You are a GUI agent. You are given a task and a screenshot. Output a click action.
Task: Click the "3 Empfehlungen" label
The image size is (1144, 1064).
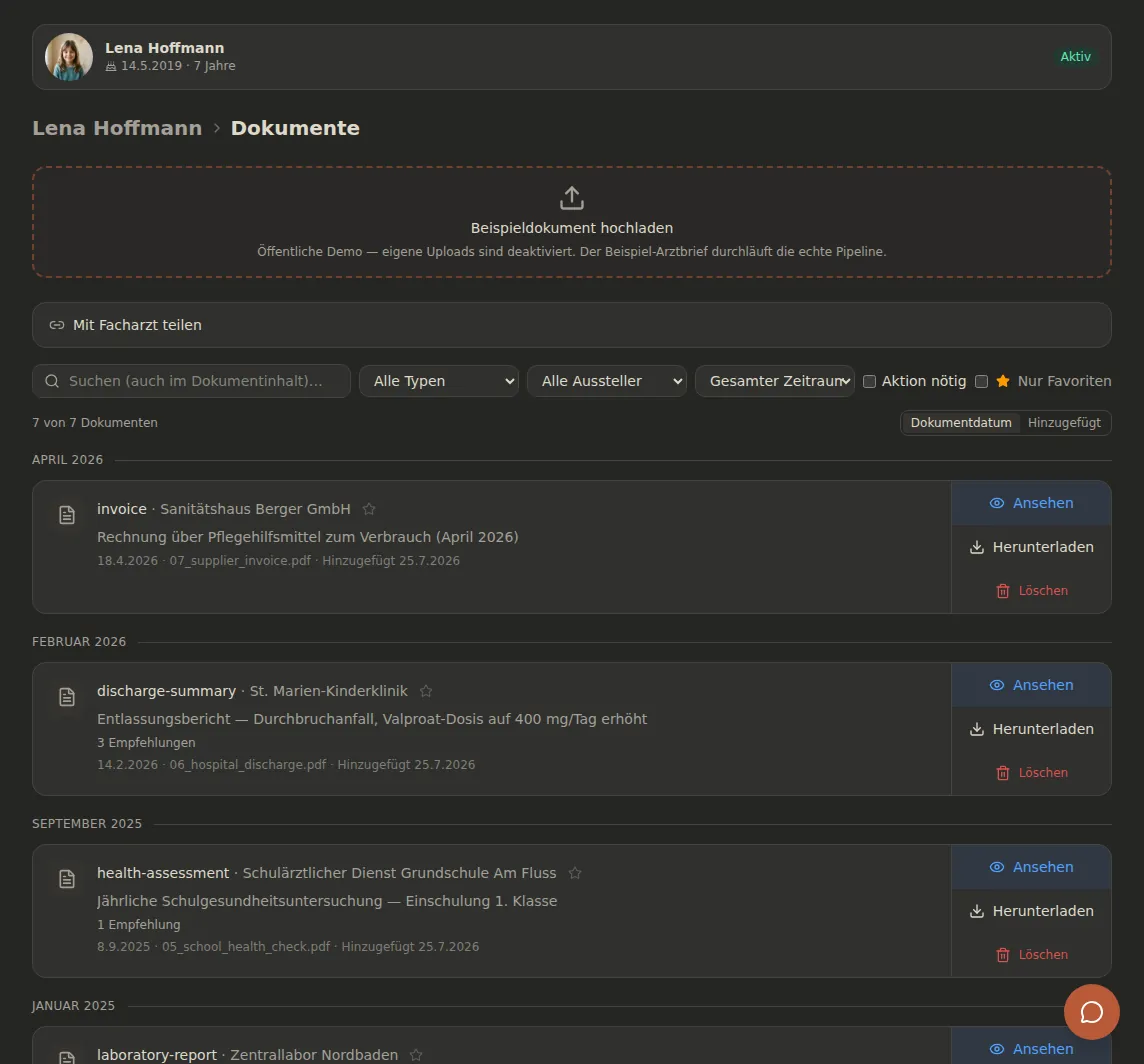146,742
